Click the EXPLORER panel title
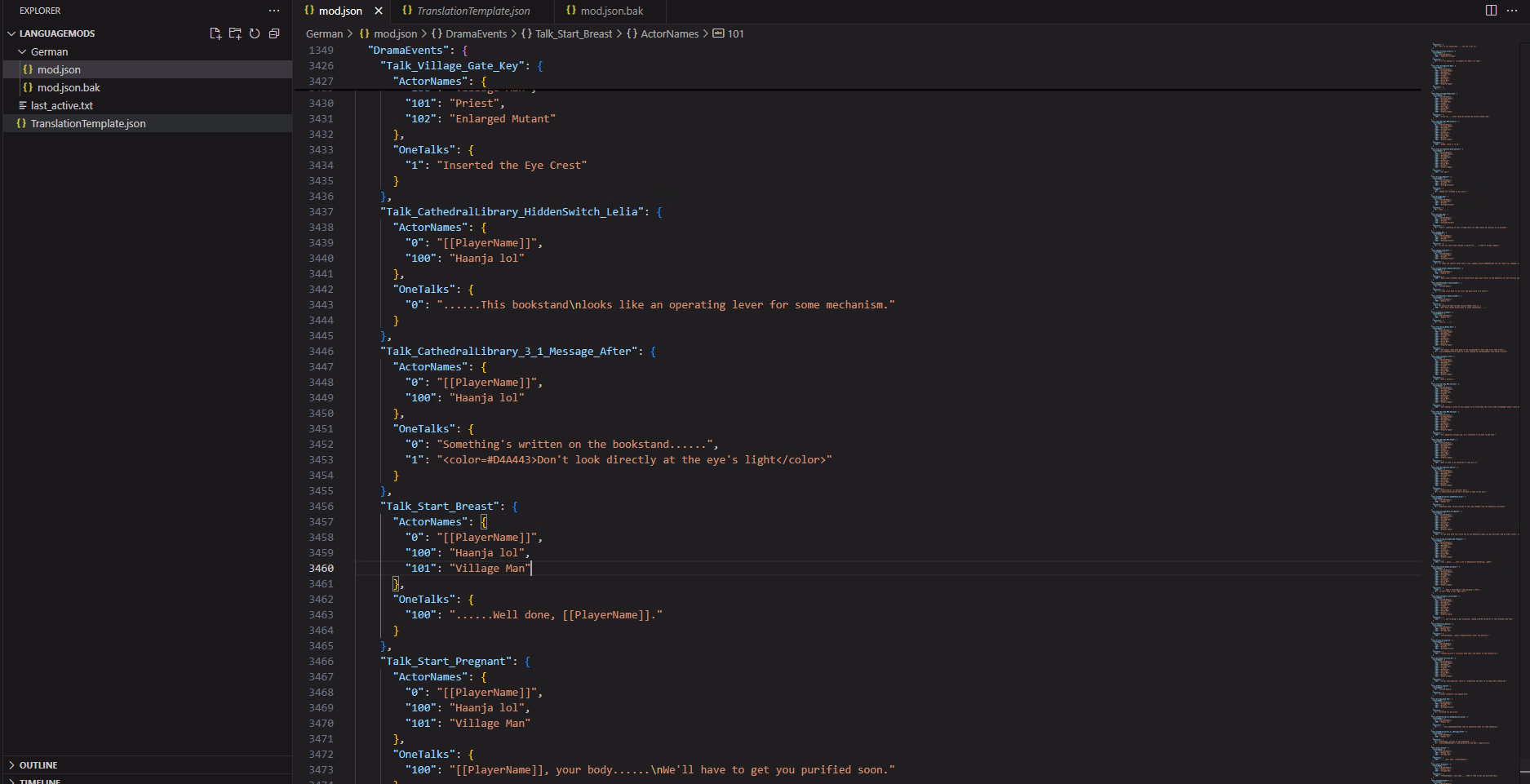 [40, 11]
